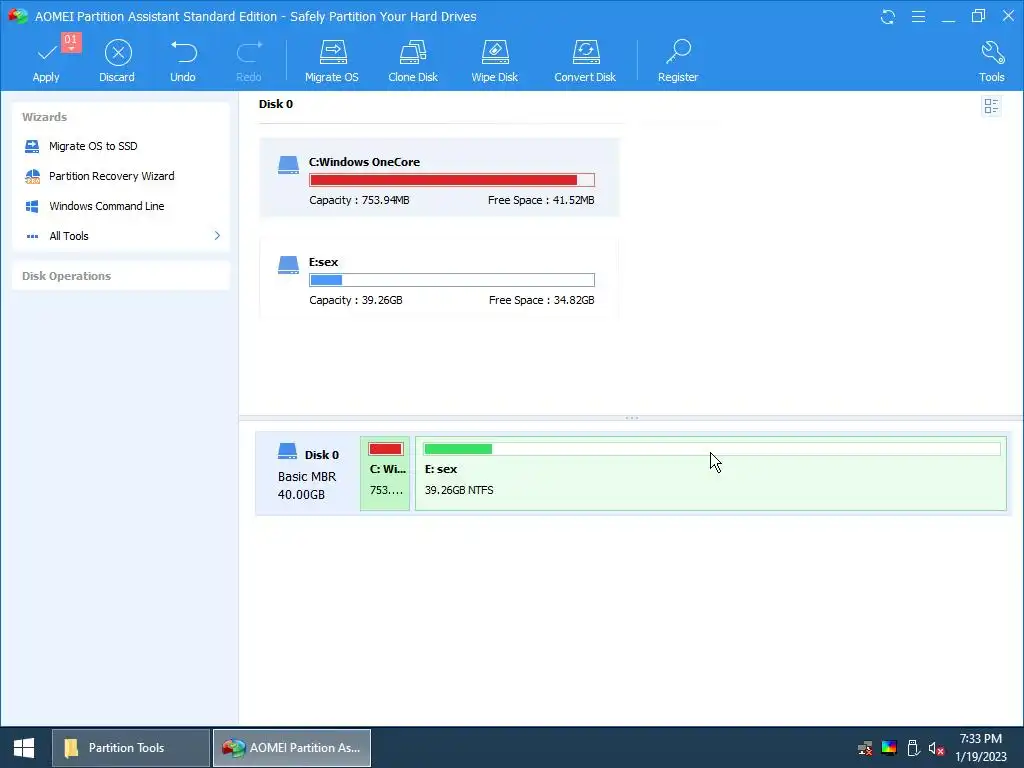The image size is (1024, 768).
Task: Click Capacity : 753.94MB text
Action: tap(359, 200)
